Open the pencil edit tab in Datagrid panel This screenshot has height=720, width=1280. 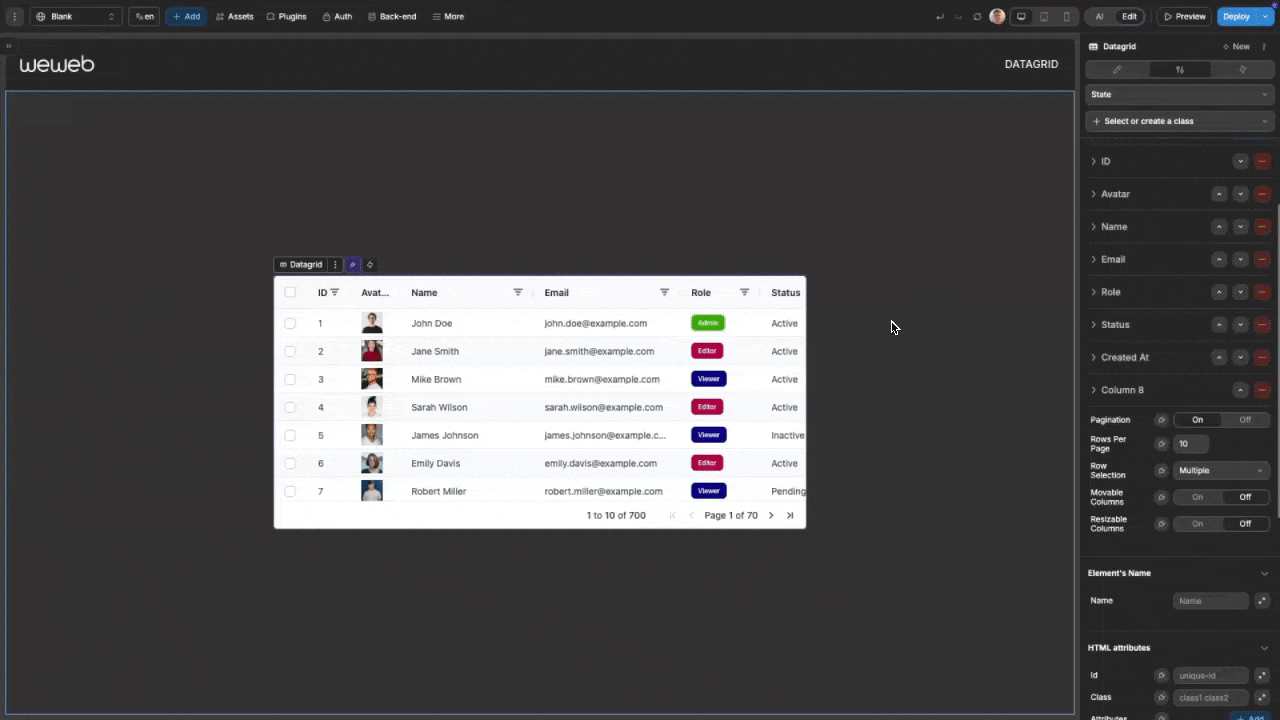click(1117, 70)
